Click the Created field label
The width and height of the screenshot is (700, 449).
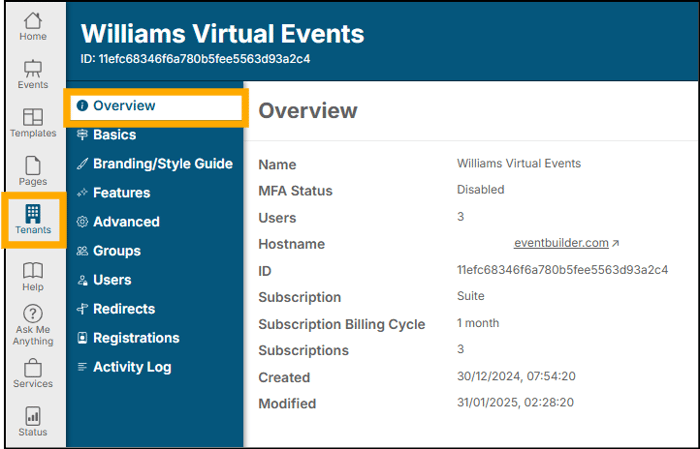coord(284,378)
